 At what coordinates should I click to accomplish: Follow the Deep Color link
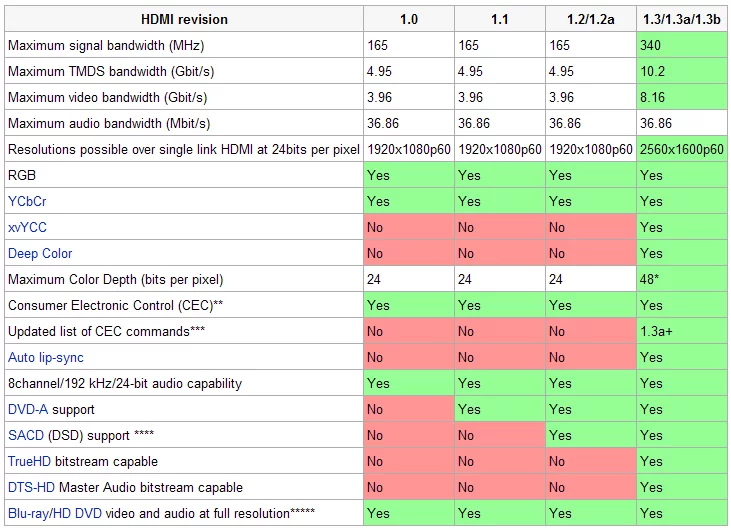40,253
